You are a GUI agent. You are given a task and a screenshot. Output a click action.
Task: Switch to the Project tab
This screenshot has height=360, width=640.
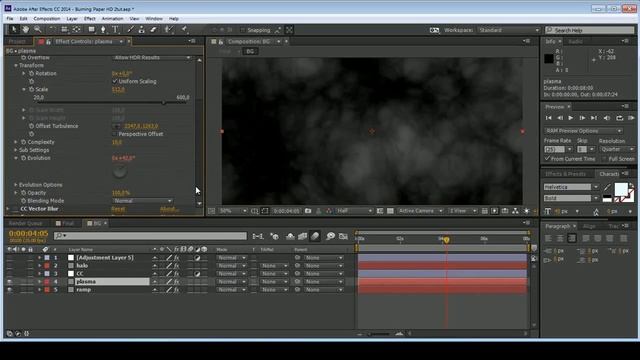click(x=17, y=42)
